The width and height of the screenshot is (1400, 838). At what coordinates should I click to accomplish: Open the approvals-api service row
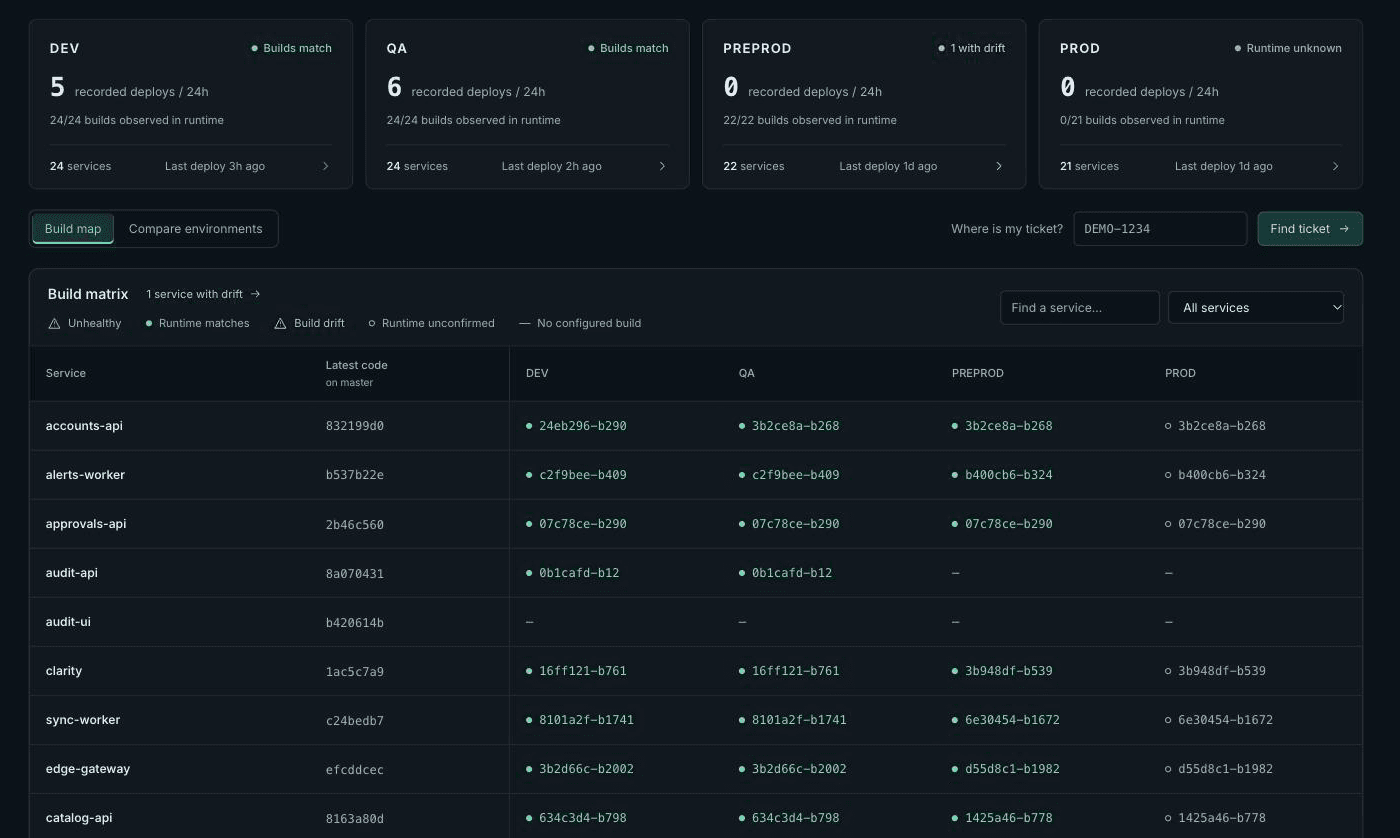pyautogui.click(x=696, y=524)
